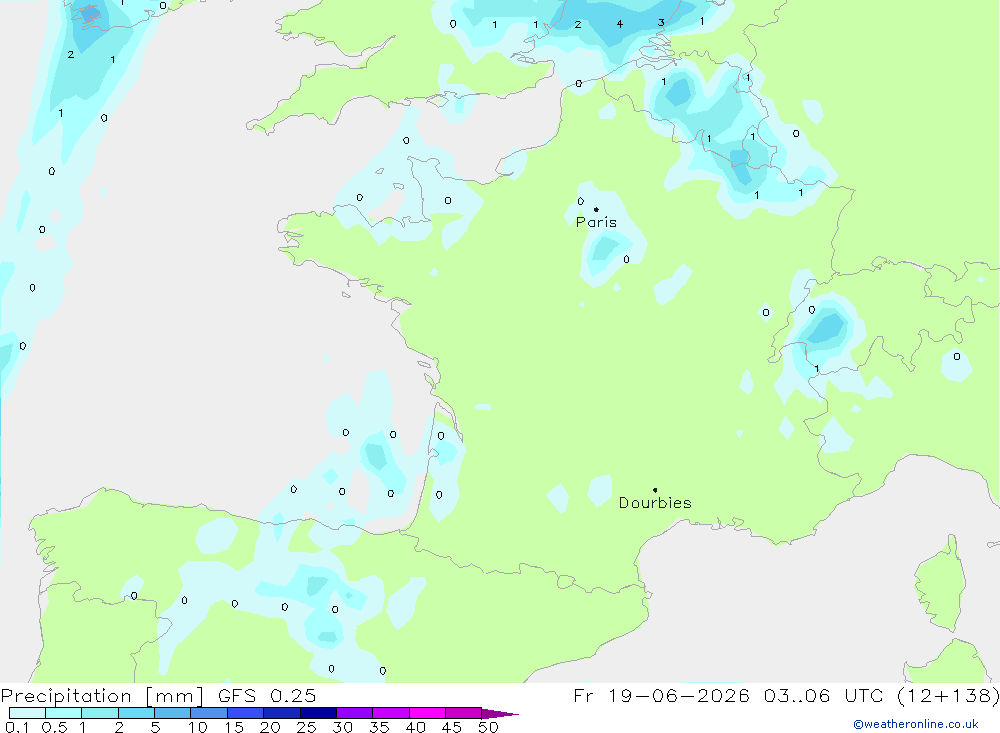Pick the 1–2 mm legend swatch
The image size is (1000, 733).
tap(100, 713)
